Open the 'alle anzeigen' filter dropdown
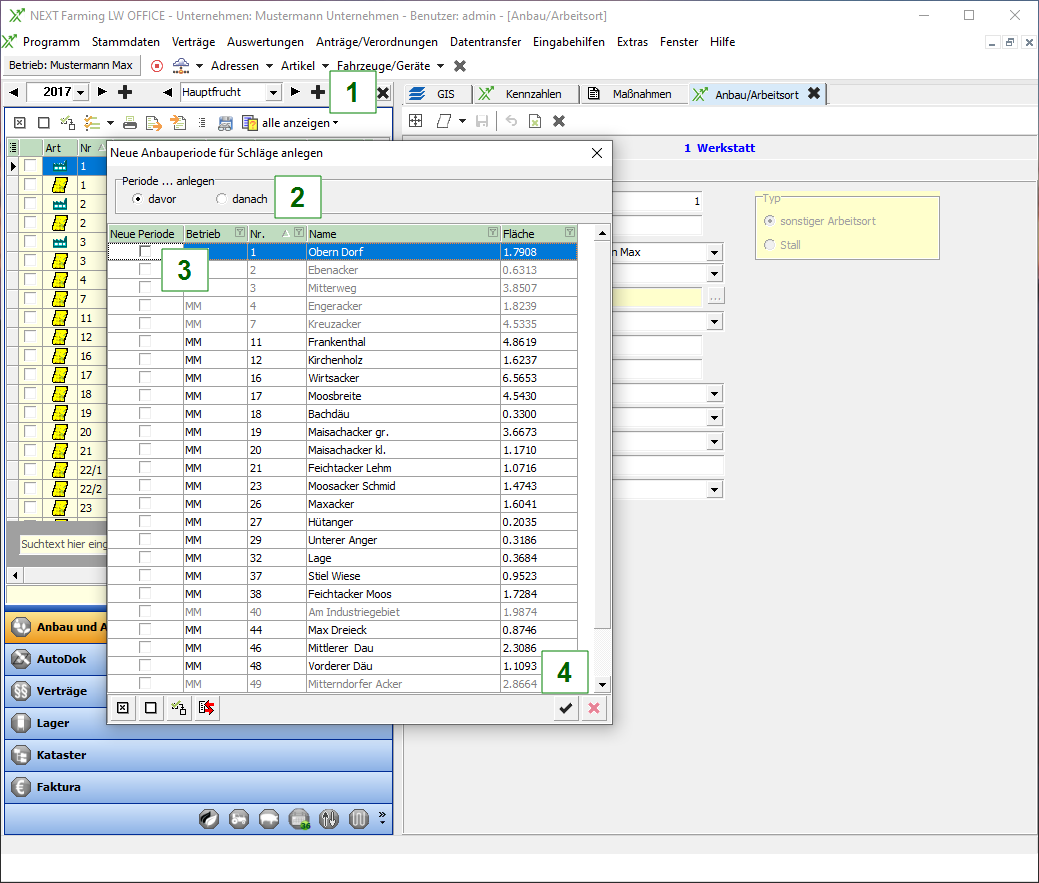1039x883 pixels. (x=299, y=123)
